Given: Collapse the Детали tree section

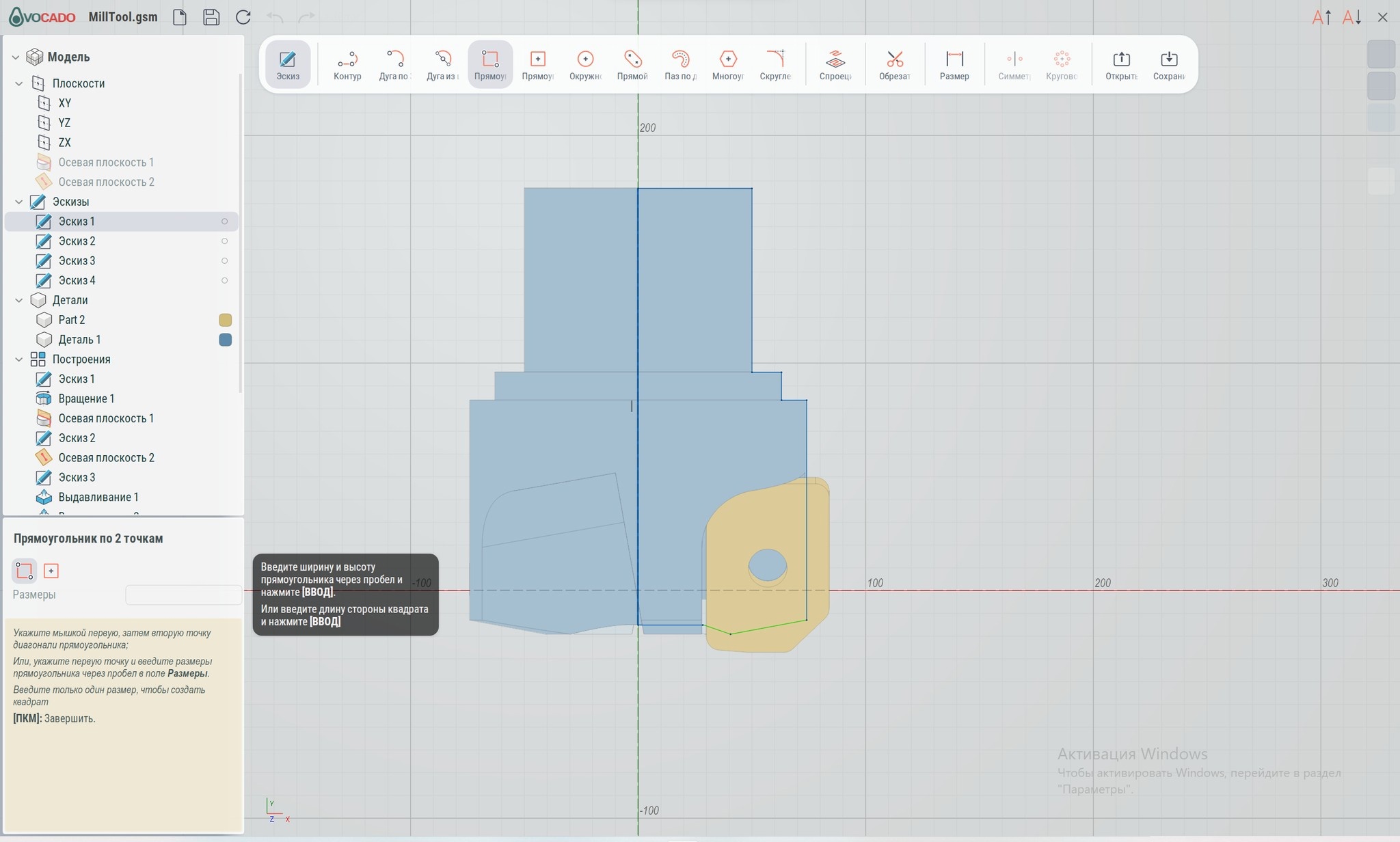Looking at the screenshot, I should [x=19, y=300].
